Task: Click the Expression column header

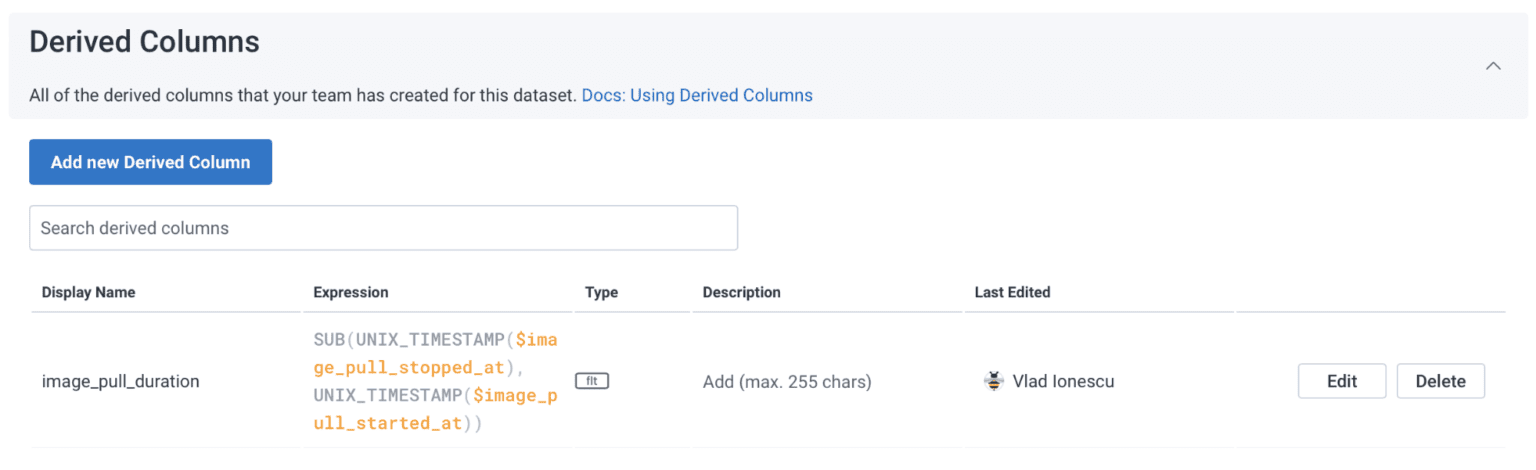Action: click(x=350, y=293)
